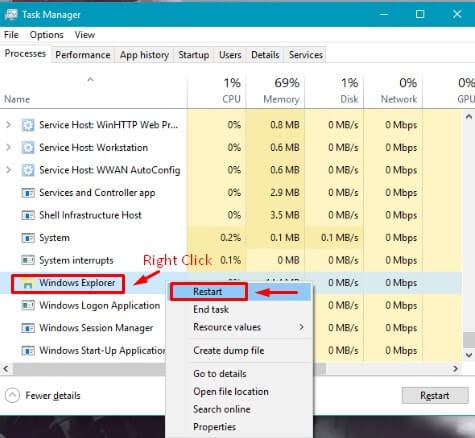Select the Windows Logon Application row name
475x438 pixels.
(99, 305)
